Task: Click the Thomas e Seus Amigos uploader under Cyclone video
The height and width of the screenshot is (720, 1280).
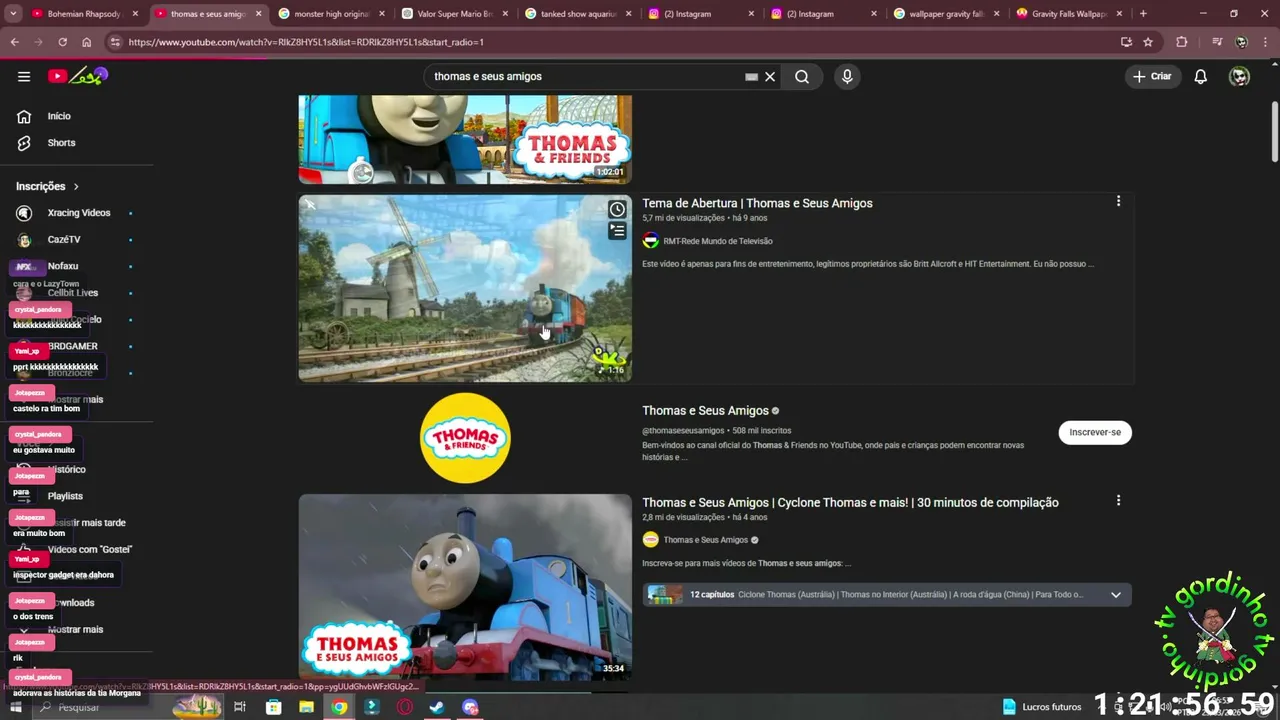Action: pos(705,540)
